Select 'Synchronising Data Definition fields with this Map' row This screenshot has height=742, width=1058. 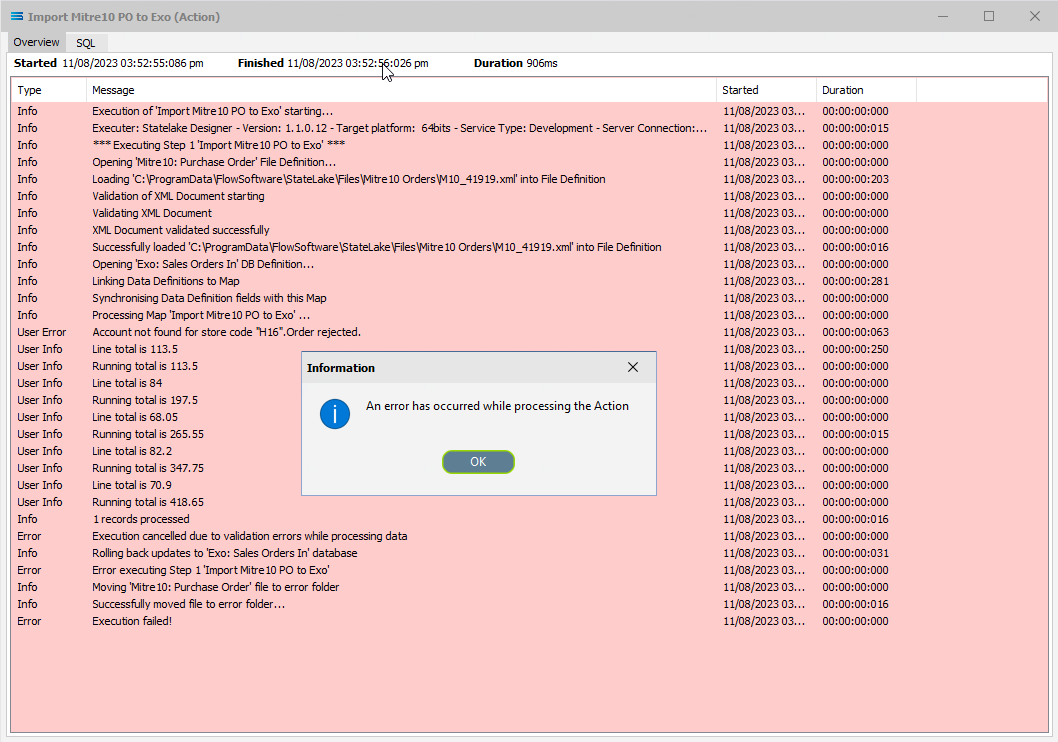[x=529, y=298]
